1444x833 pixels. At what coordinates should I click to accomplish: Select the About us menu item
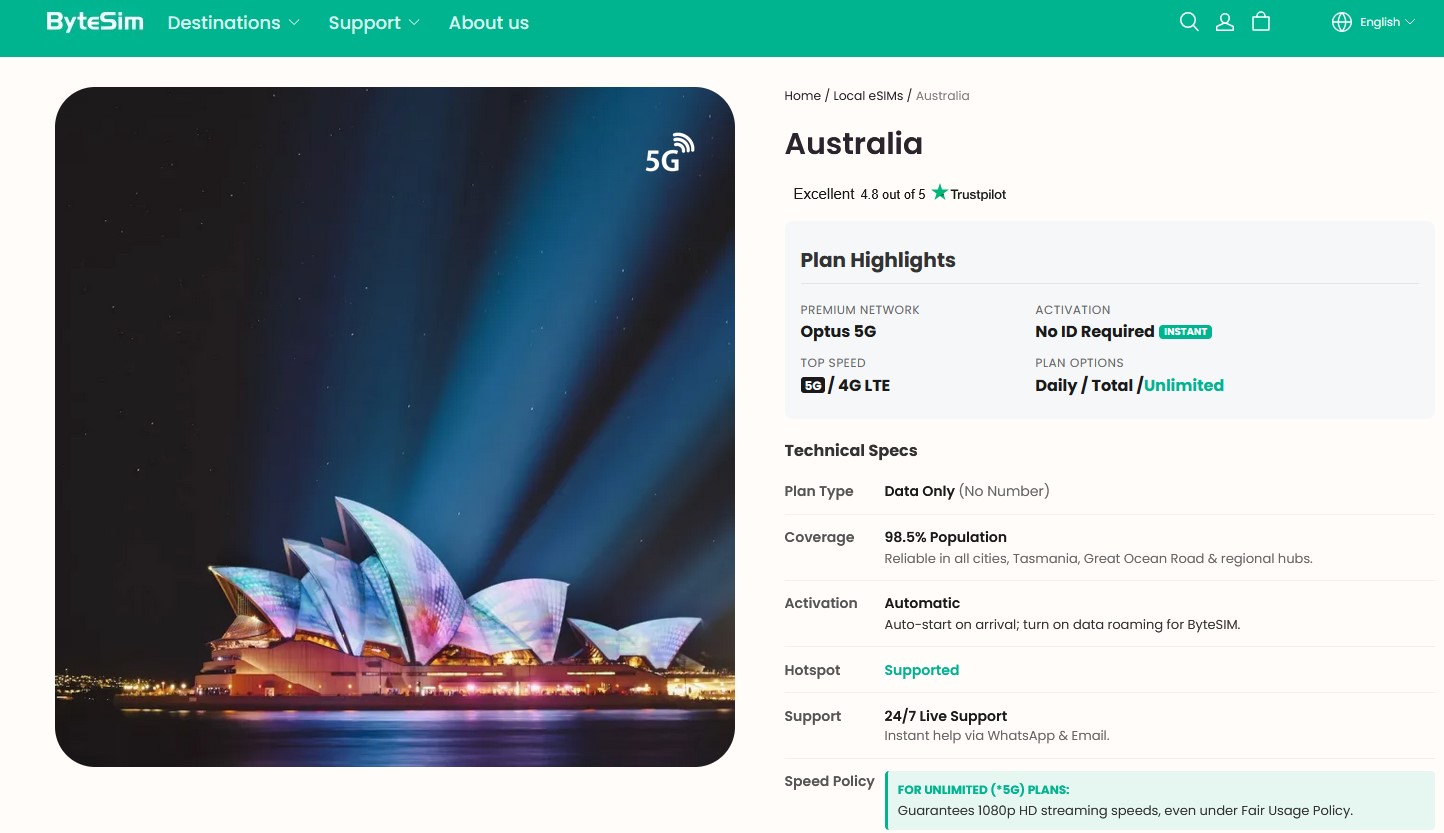pyautogui.click(x=488, y=22)
